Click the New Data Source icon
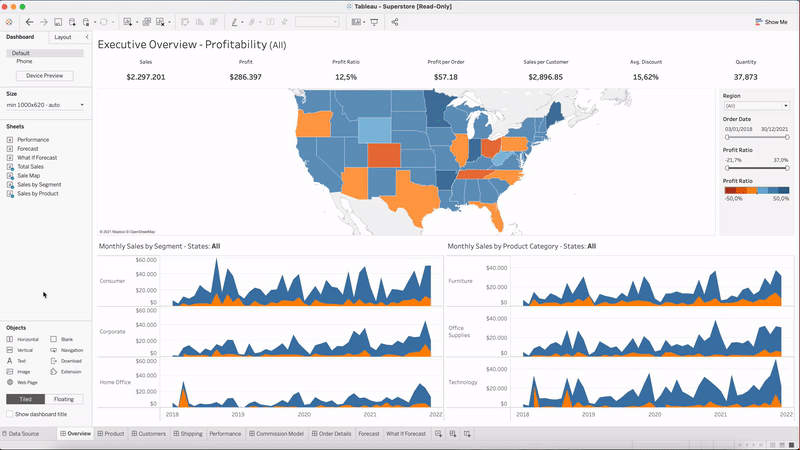The image size is (800, 450). point(72,22)
